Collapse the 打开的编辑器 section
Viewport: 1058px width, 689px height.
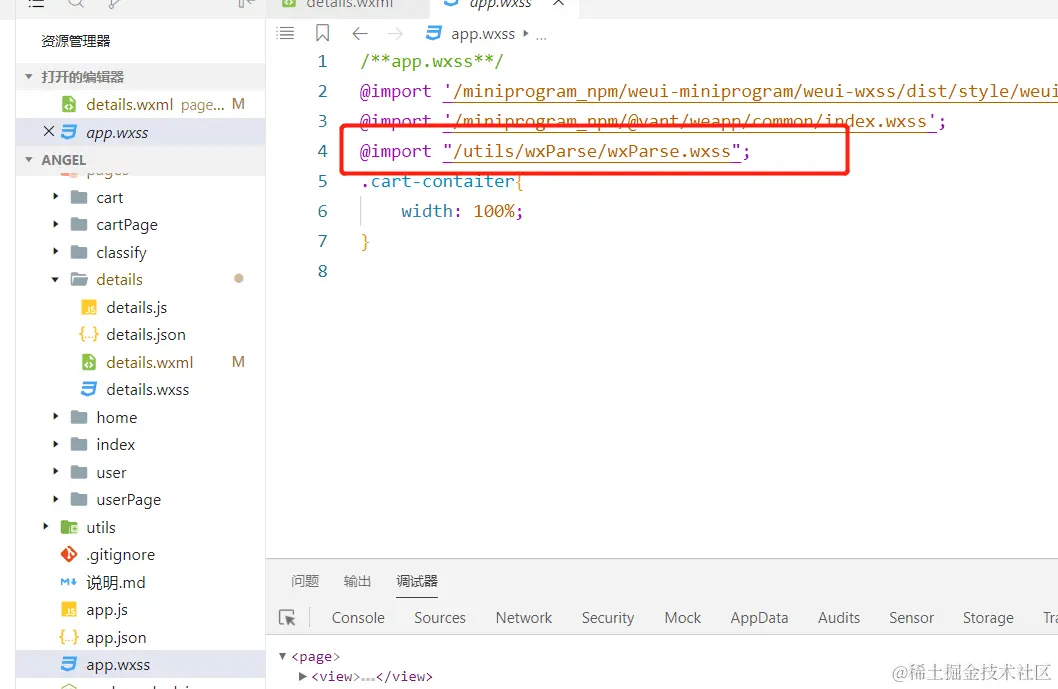pyautogui.click(x=28, y=77)
